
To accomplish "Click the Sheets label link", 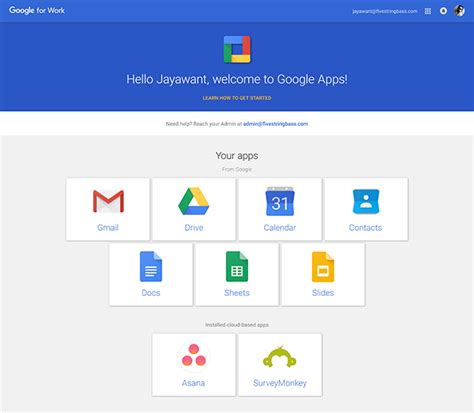I will [237, 293].
